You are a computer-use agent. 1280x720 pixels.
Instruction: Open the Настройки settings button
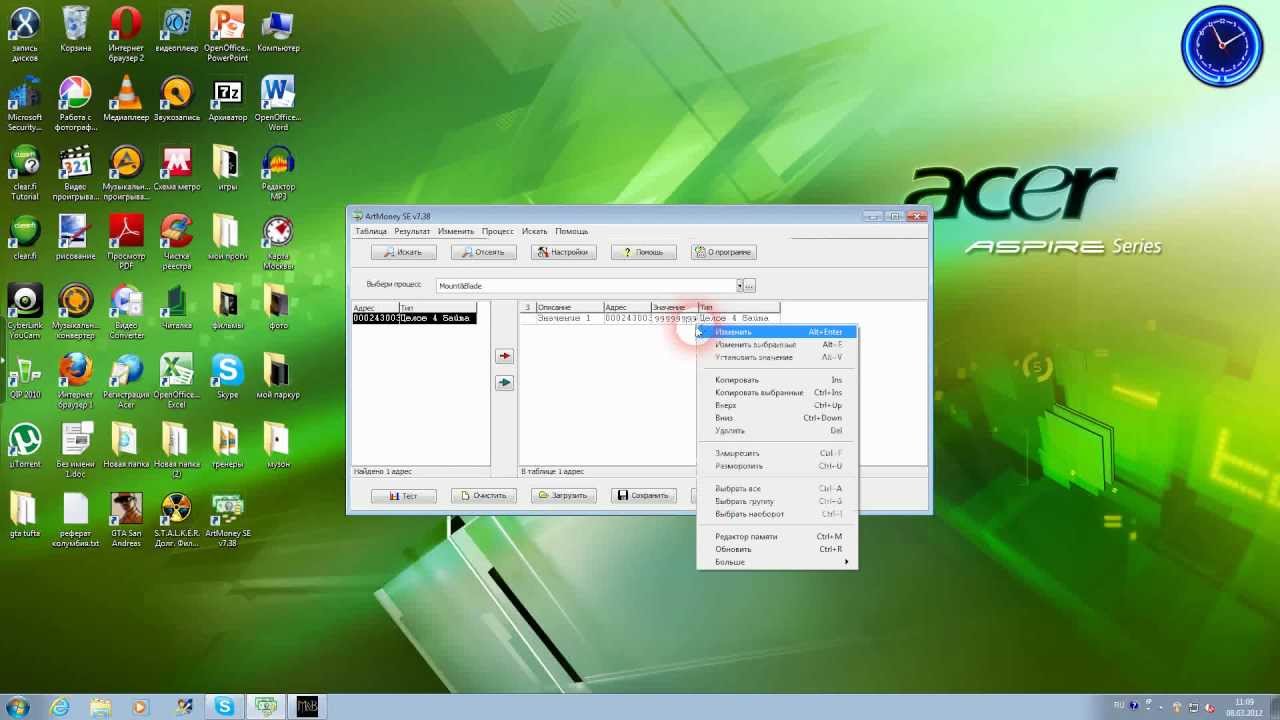(563, 252)
